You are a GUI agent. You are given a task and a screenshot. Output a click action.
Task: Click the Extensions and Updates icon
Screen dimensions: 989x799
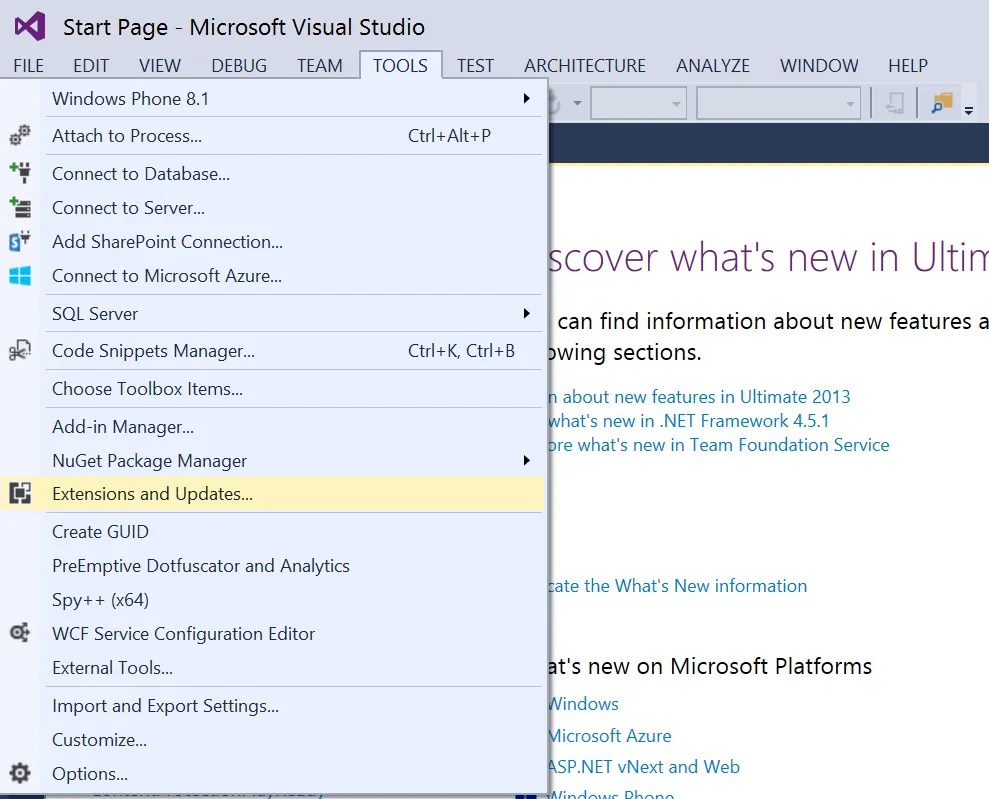click(20, 493)
